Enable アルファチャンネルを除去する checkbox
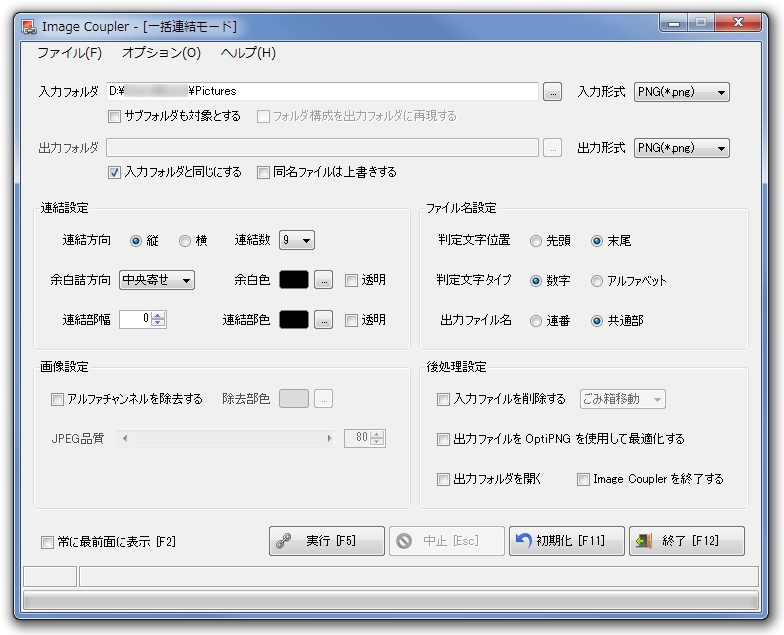 click(x=58, y=400)
